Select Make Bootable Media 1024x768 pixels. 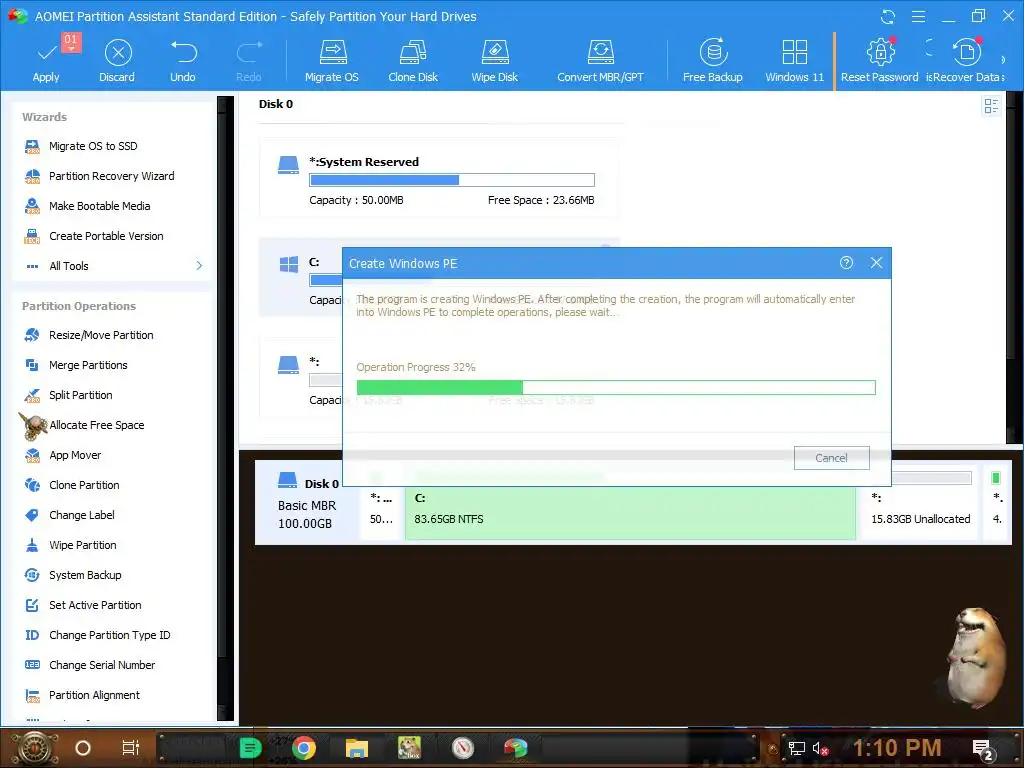99,206
